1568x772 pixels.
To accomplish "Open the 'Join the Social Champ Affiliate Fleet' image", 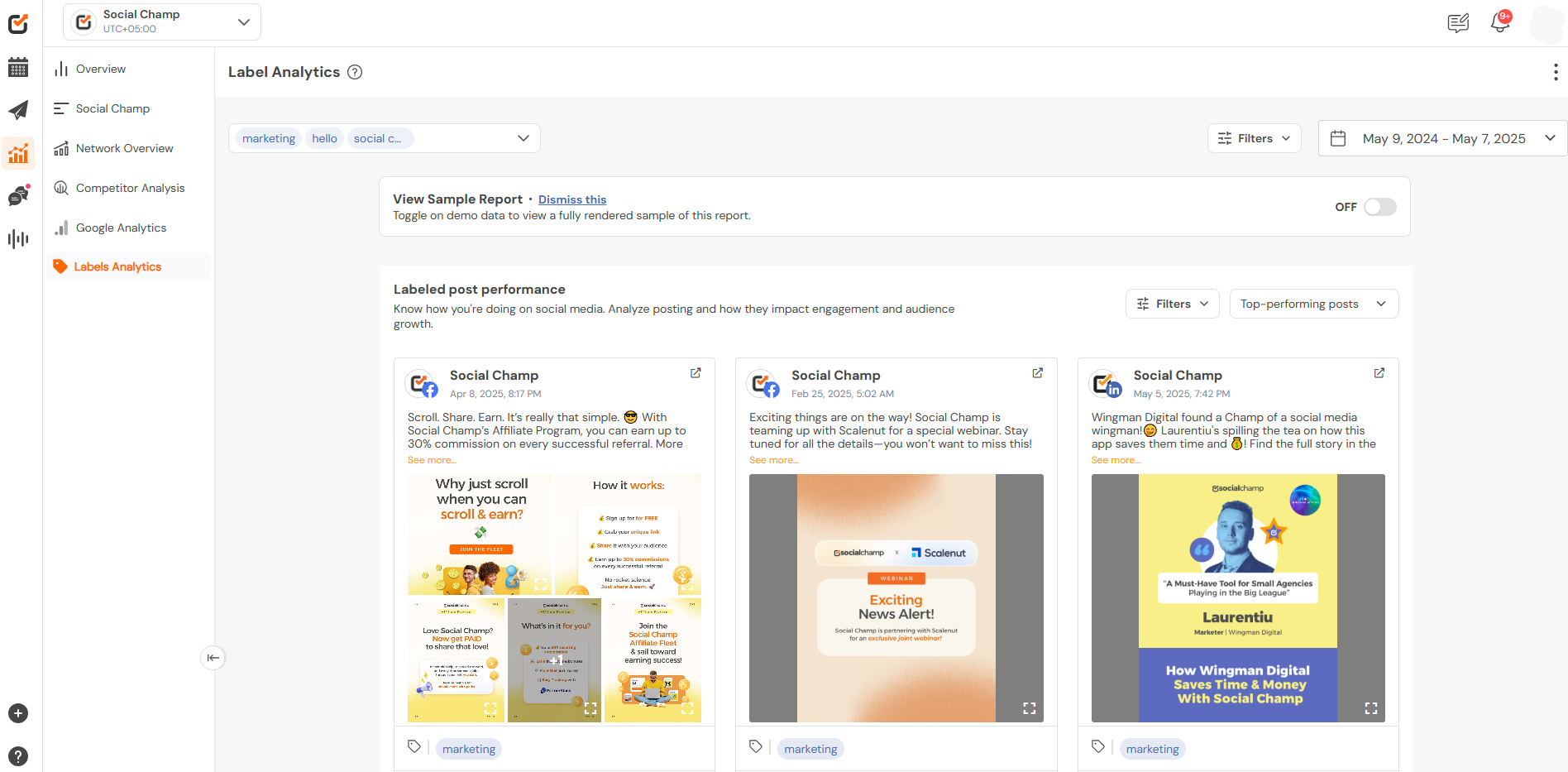I will (x=653, y=660).
